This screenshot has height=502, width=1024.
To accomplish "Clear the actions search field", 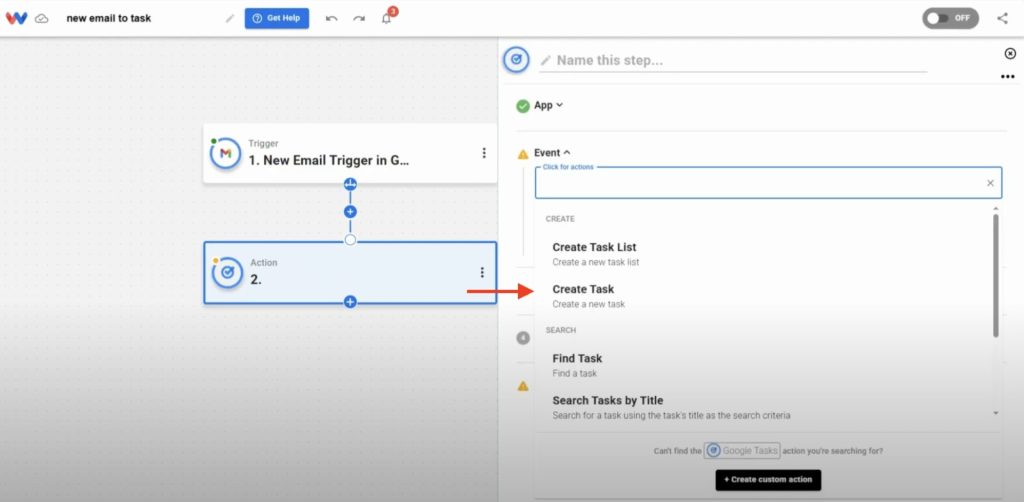I will coord(990,183).
